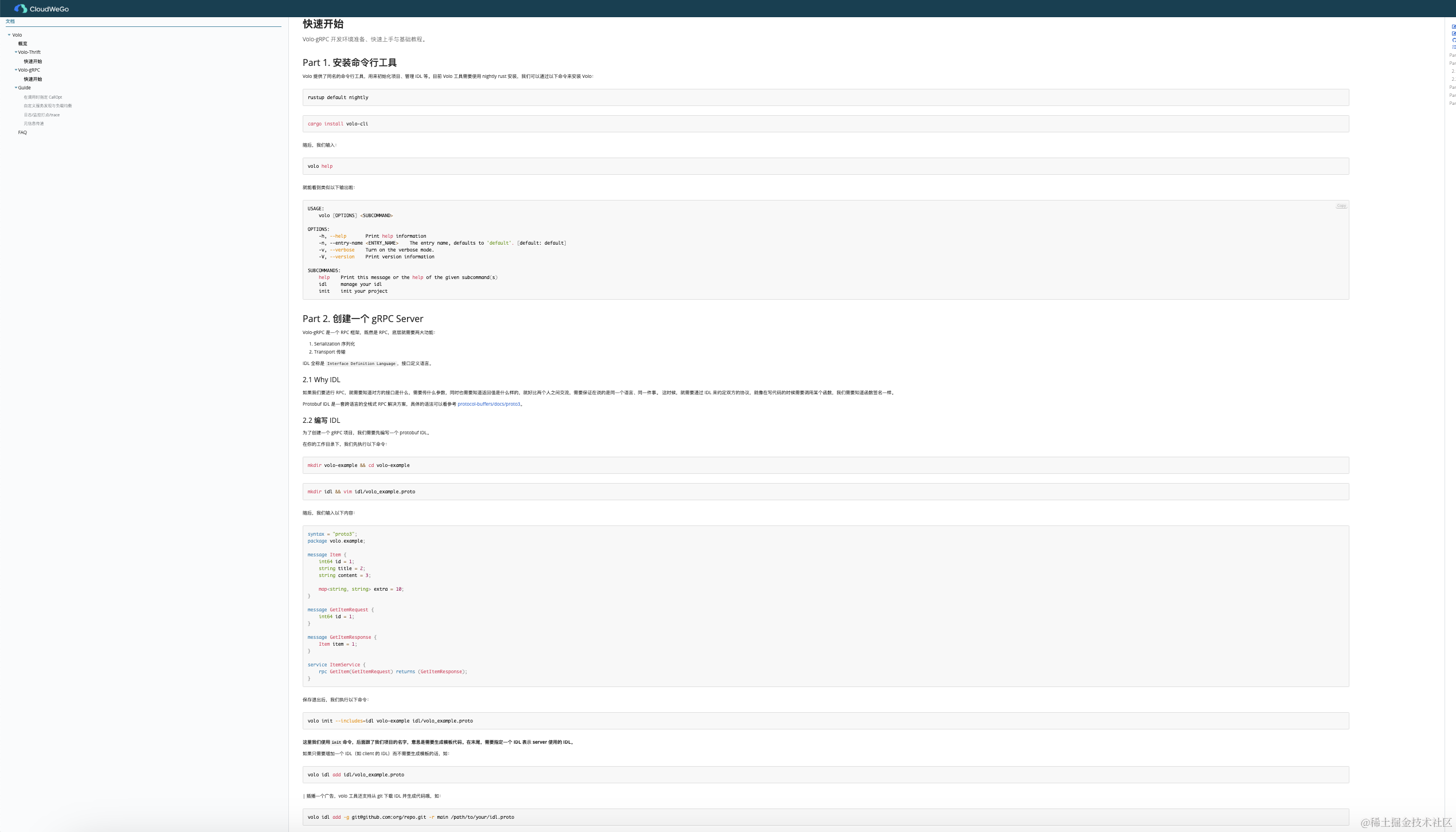Open 日志/监控打点/trace guide page
This screenshot has width=1456, height=832.
point(42,115)
